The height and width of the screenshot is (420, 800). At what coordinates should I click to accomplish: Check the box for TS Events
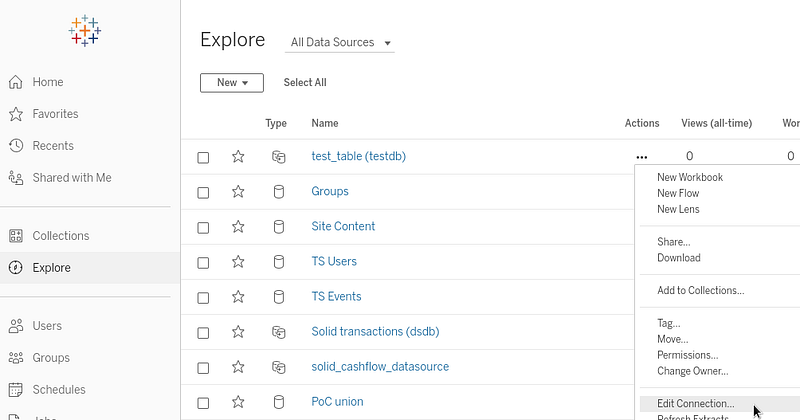coord(203,298)
